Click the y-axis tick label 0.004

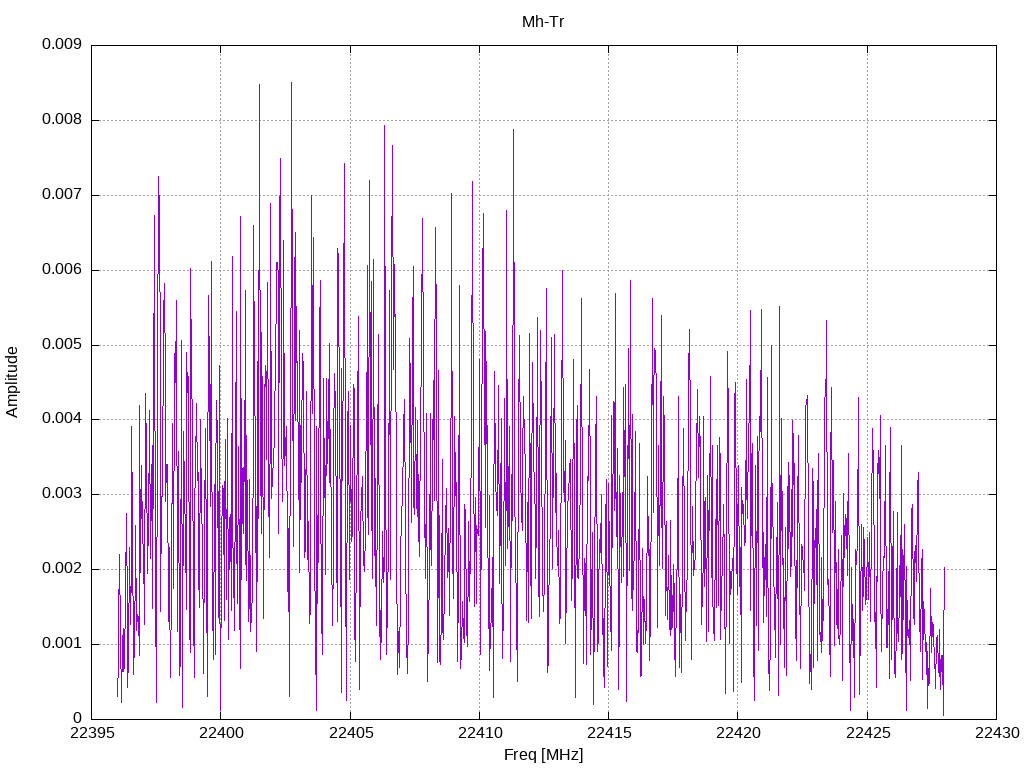(x=62, y=419)
